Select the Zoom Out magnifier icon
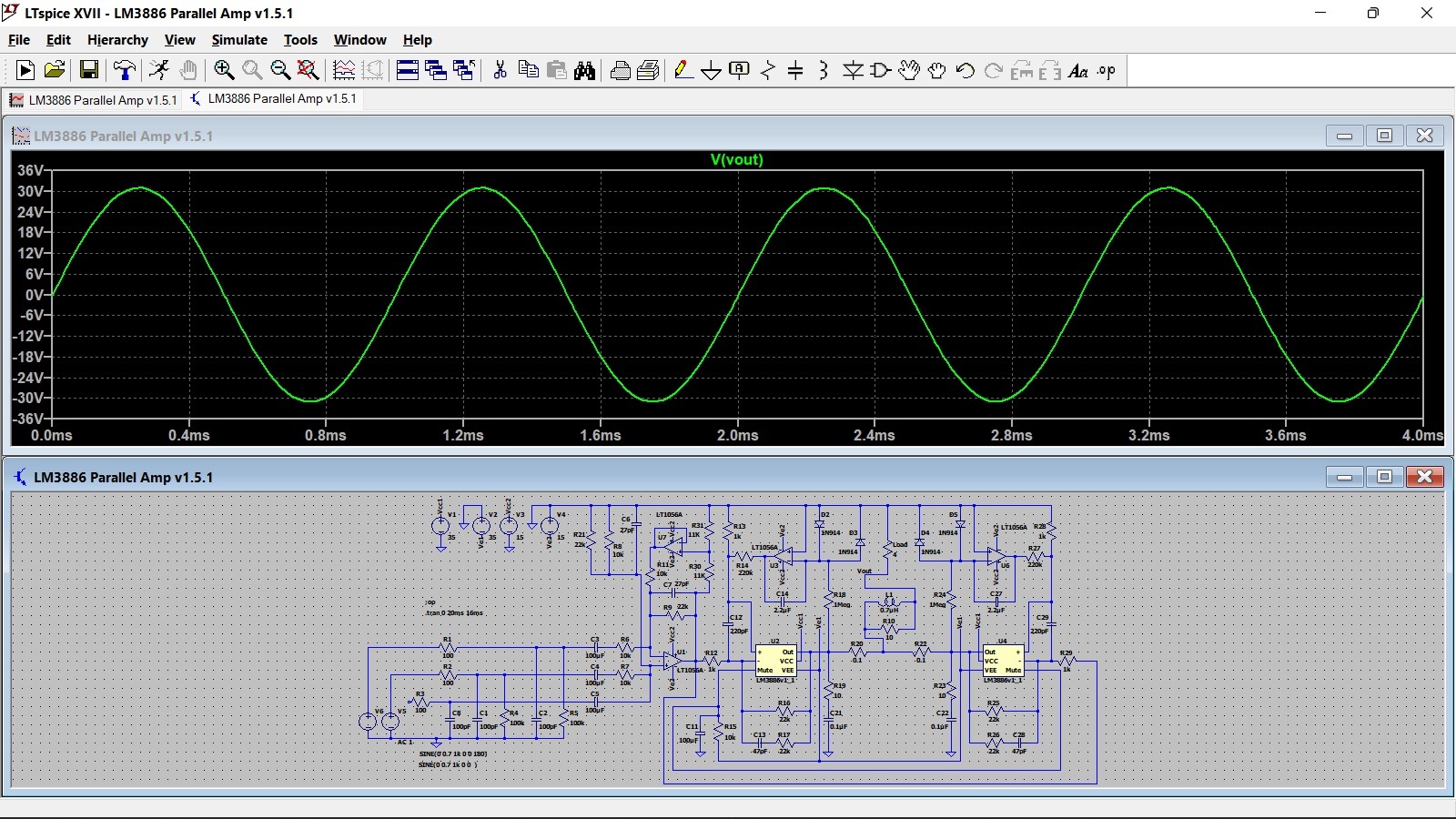Viewport: 1456px width, 819px height. point(280,70)
